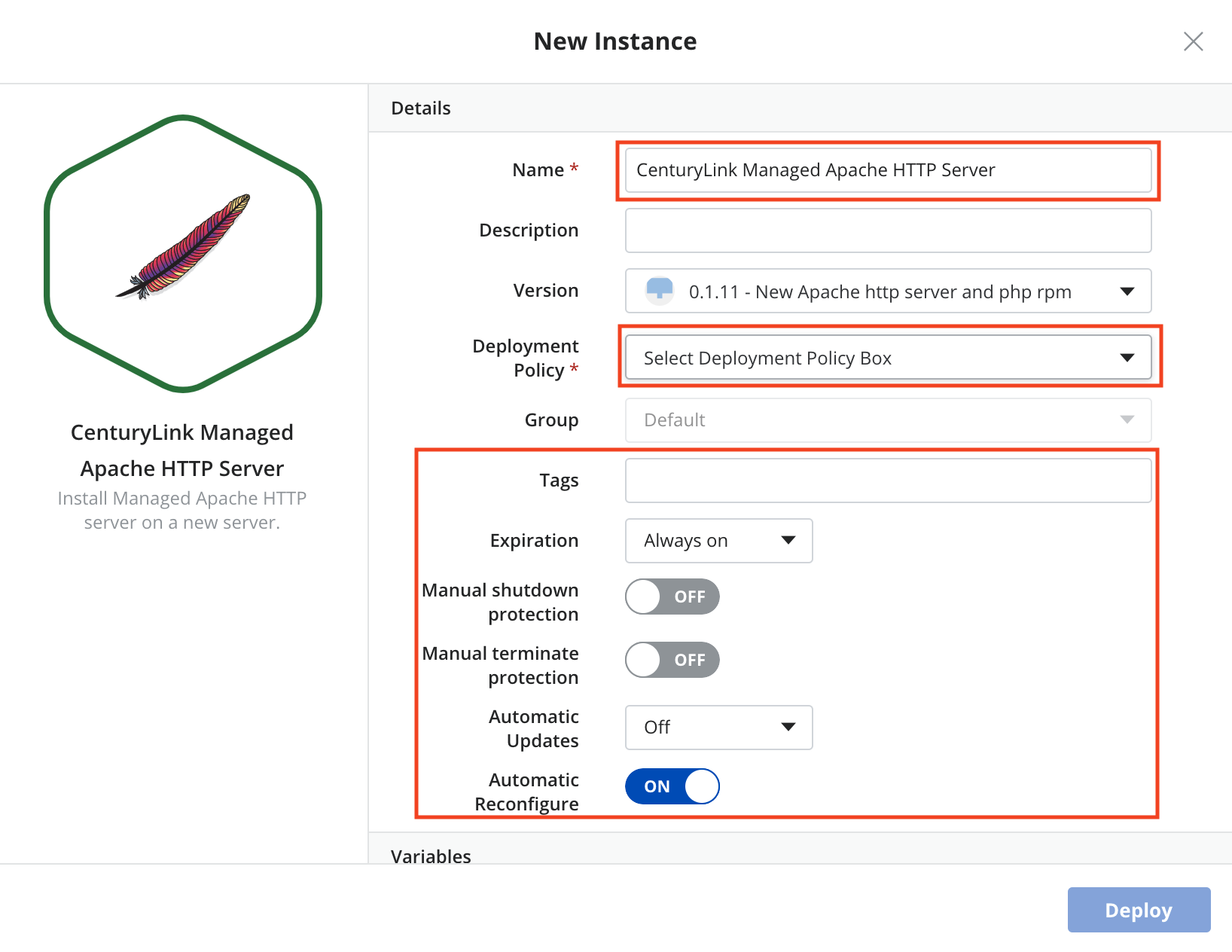Open the Version dropdown
This screenshot has height=952, width=1232.
coord(888,291)
